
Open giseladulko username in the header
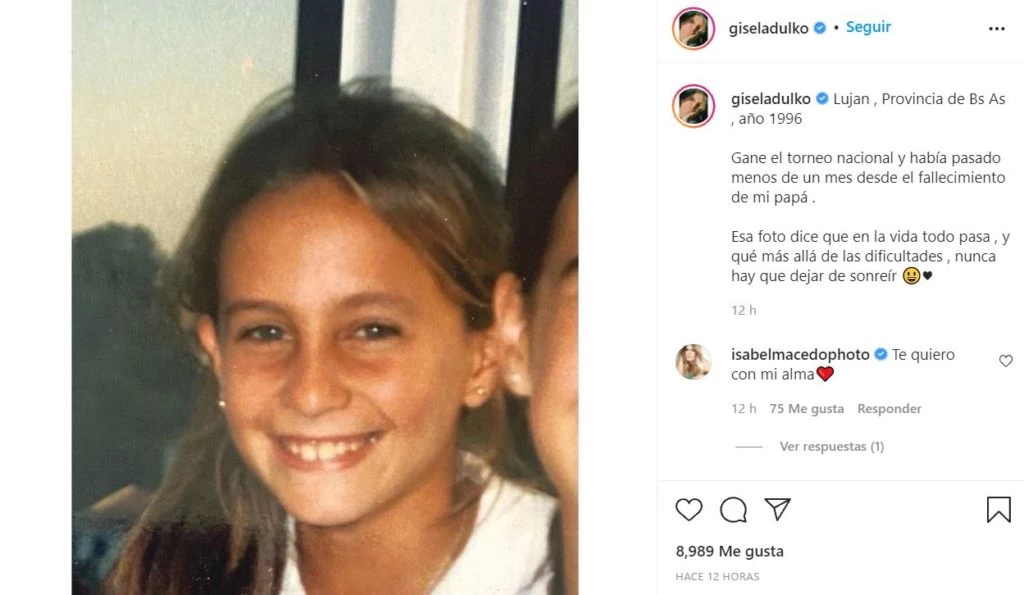(768, 28)
